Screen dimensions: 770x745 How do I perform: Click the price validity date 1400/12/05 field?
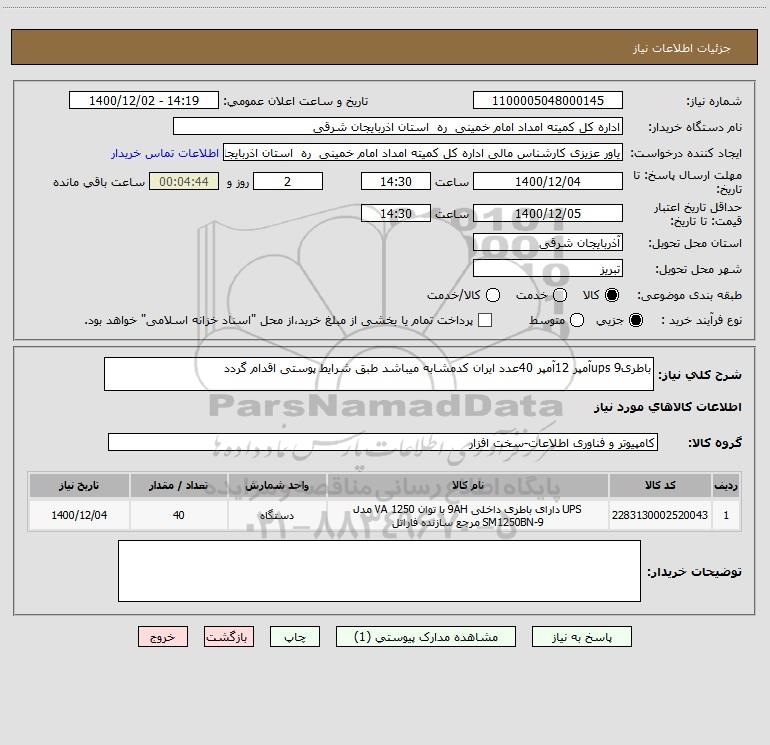548,213
